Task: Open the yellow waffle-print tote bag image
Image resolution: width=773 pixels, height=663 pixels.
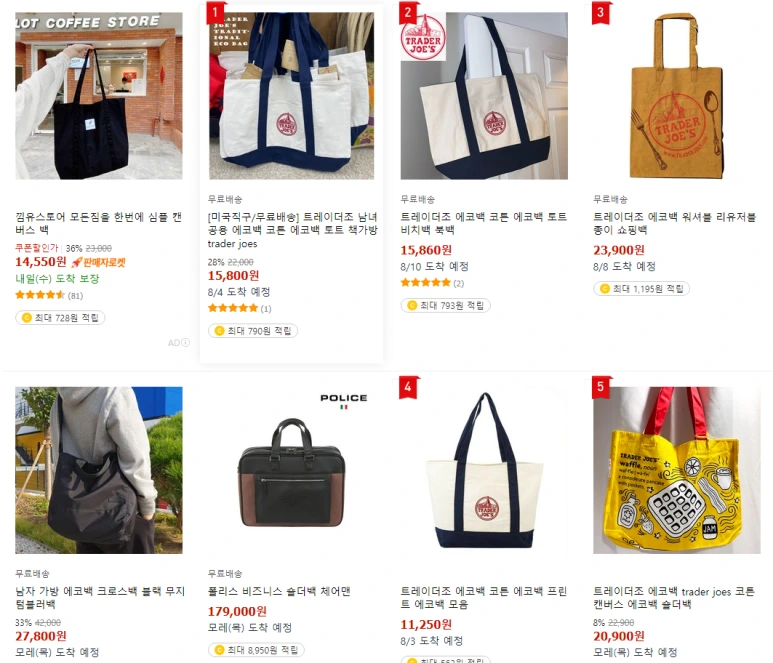Action: 676,470
